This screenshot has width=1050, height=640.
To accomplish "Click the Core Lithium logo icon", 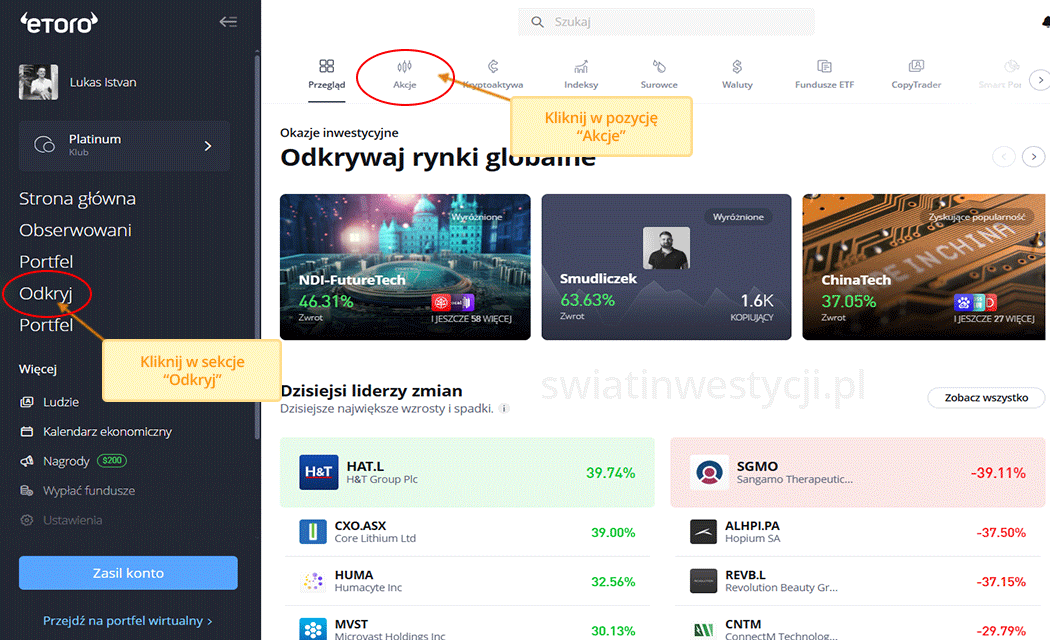I will click(x=313, y=532).
